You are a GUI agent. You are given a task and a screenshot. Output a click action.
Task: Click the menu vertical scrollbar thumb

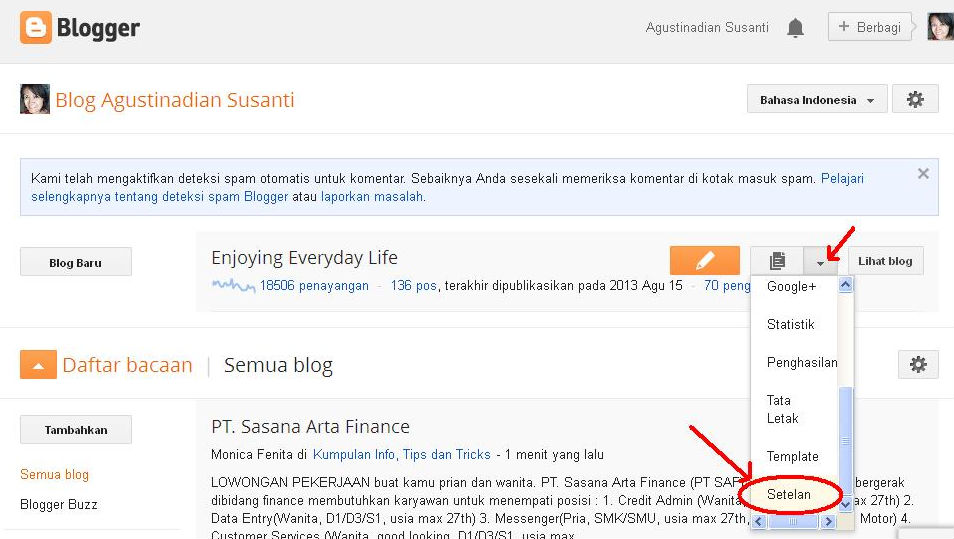(x=846, y=442)
